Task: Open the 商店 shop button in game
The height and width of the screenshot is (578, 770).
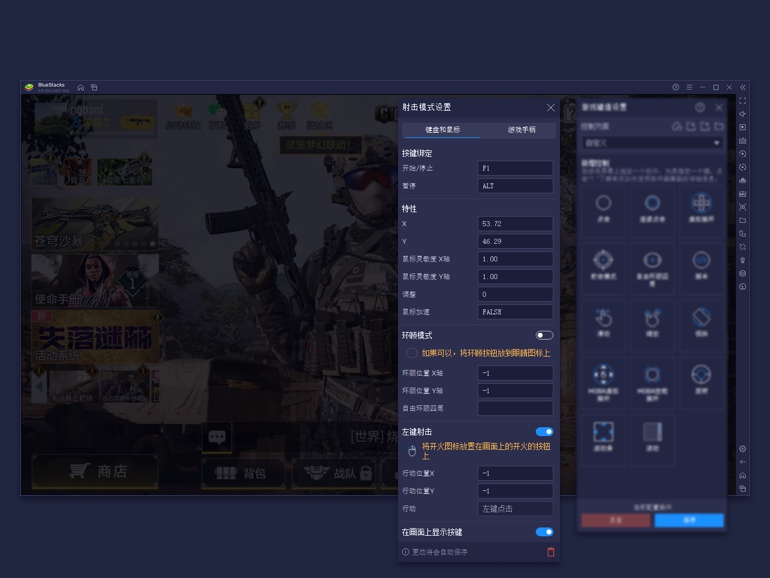Action: (95, 471)
